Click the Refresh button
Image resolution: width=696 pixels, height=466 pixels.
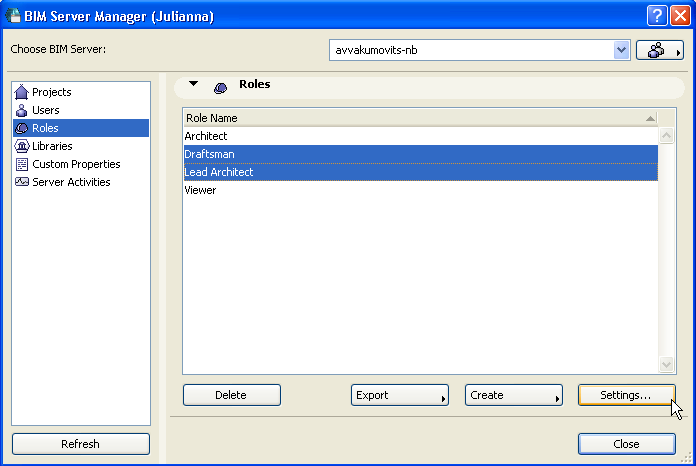(x=81, y=444)
